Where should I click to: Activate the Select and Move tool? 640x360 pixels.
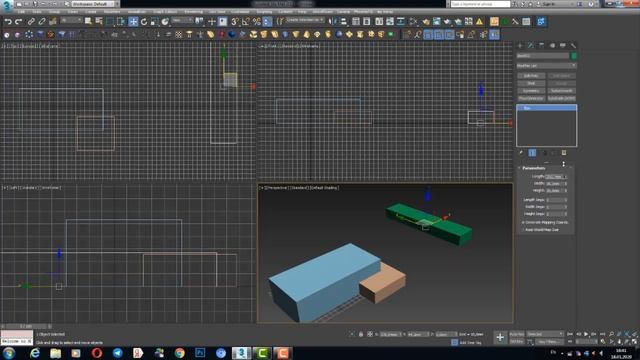pyautogui.click(x=133, y=21)
